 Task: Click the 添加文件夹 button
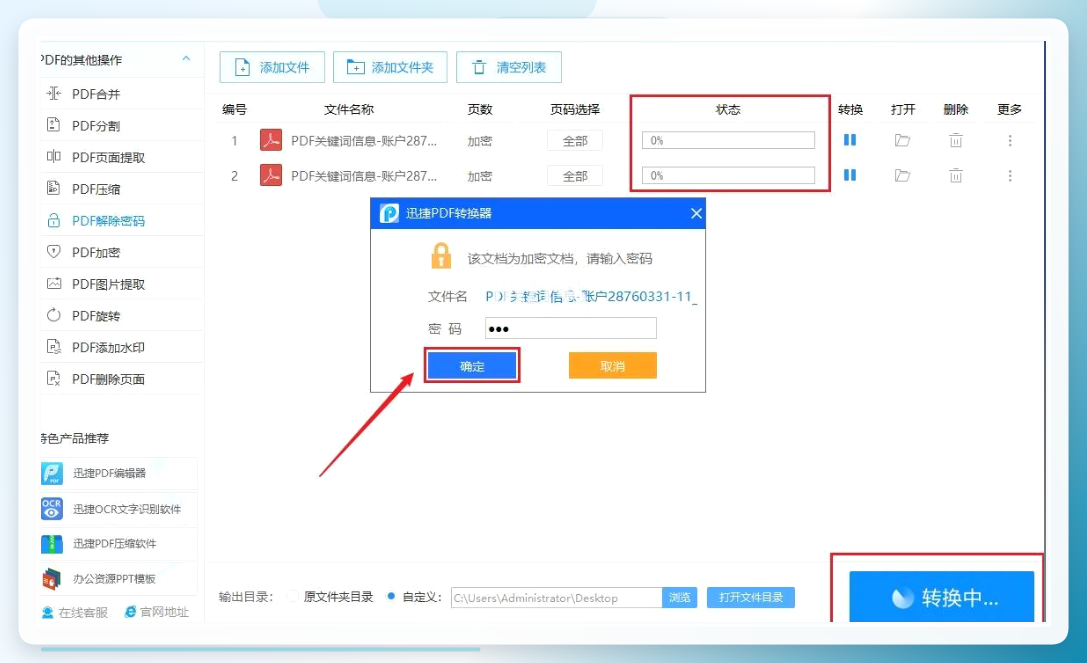(x=390, y=67)
